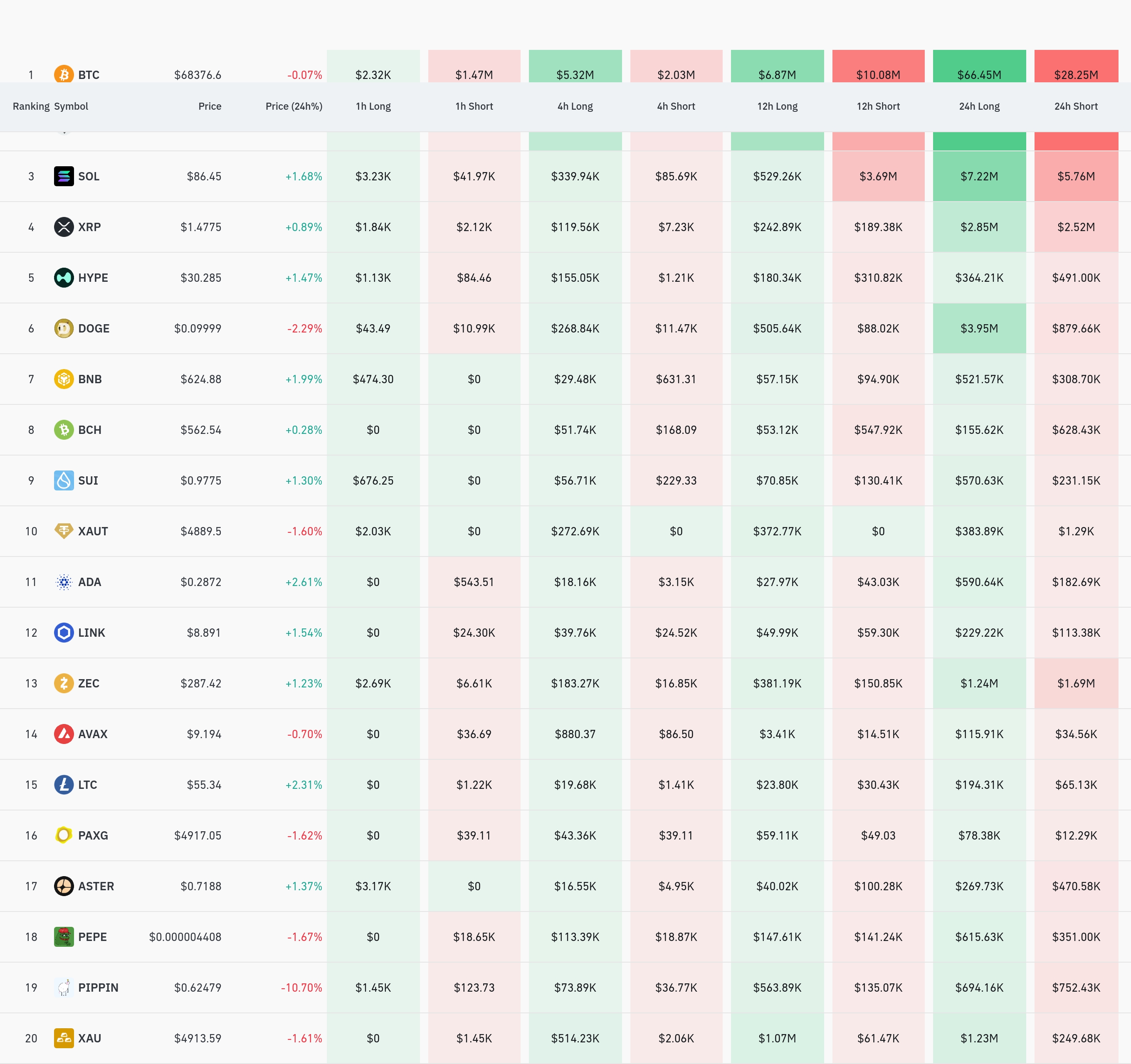This screenshot has width=1131, height=1064.
Task: Click the AVAX coin icon
Action: (64, 734)
